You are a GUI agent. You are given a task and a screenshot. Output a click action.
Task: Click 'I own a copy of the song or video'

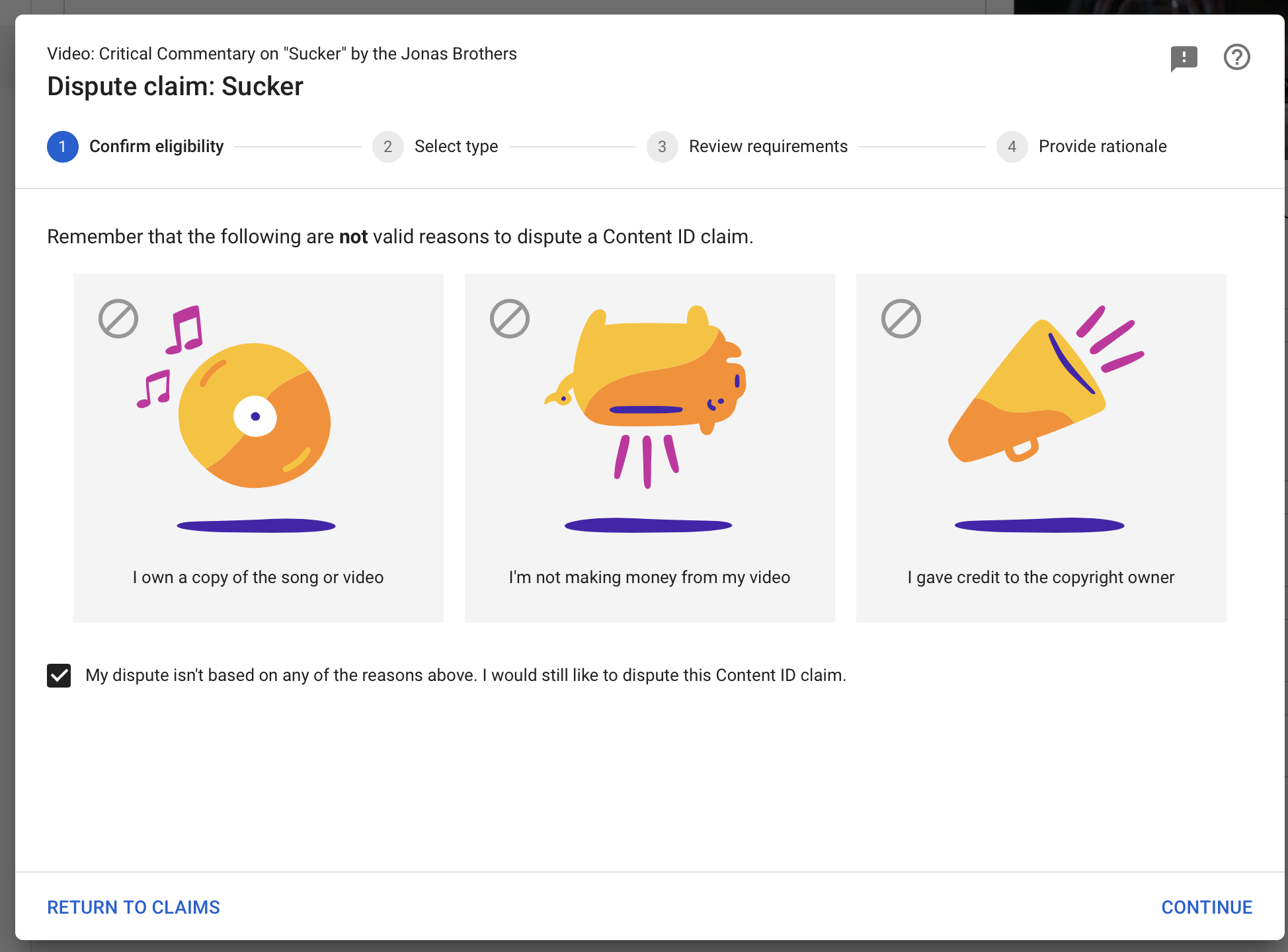[x=258, y=577]
